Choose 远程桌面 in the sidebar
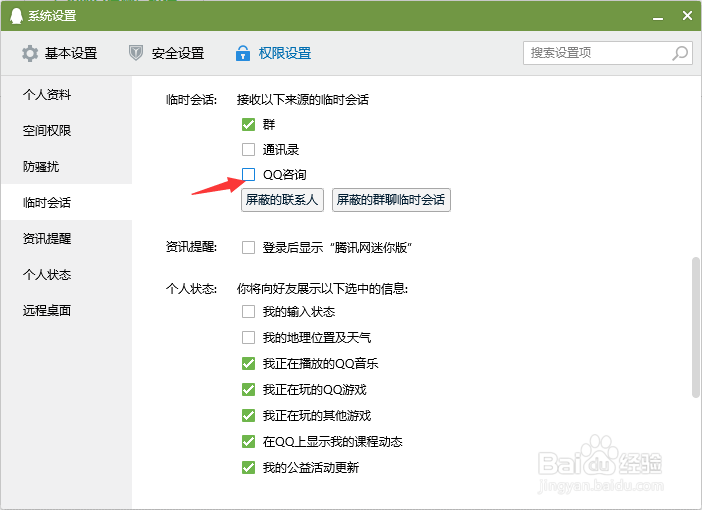 click(x=66, y=310)
